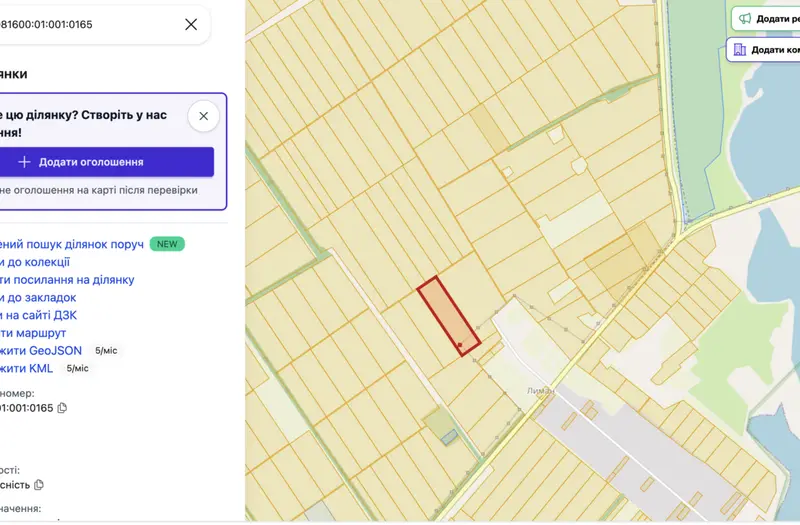Click the 'Додати оголошення' button
800x525 pixels.
tap(106, 162)
